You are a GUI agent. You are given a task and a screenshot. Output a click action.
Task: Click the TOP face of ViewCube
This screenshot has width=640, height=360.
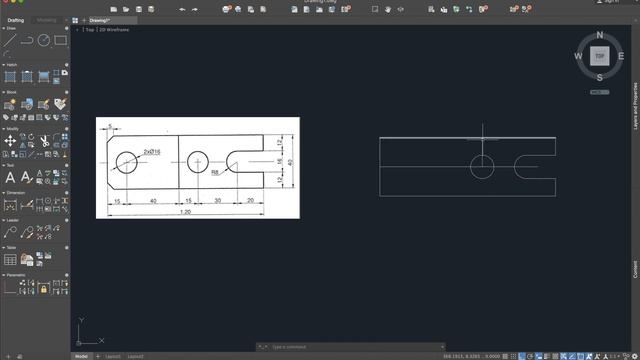600,56
